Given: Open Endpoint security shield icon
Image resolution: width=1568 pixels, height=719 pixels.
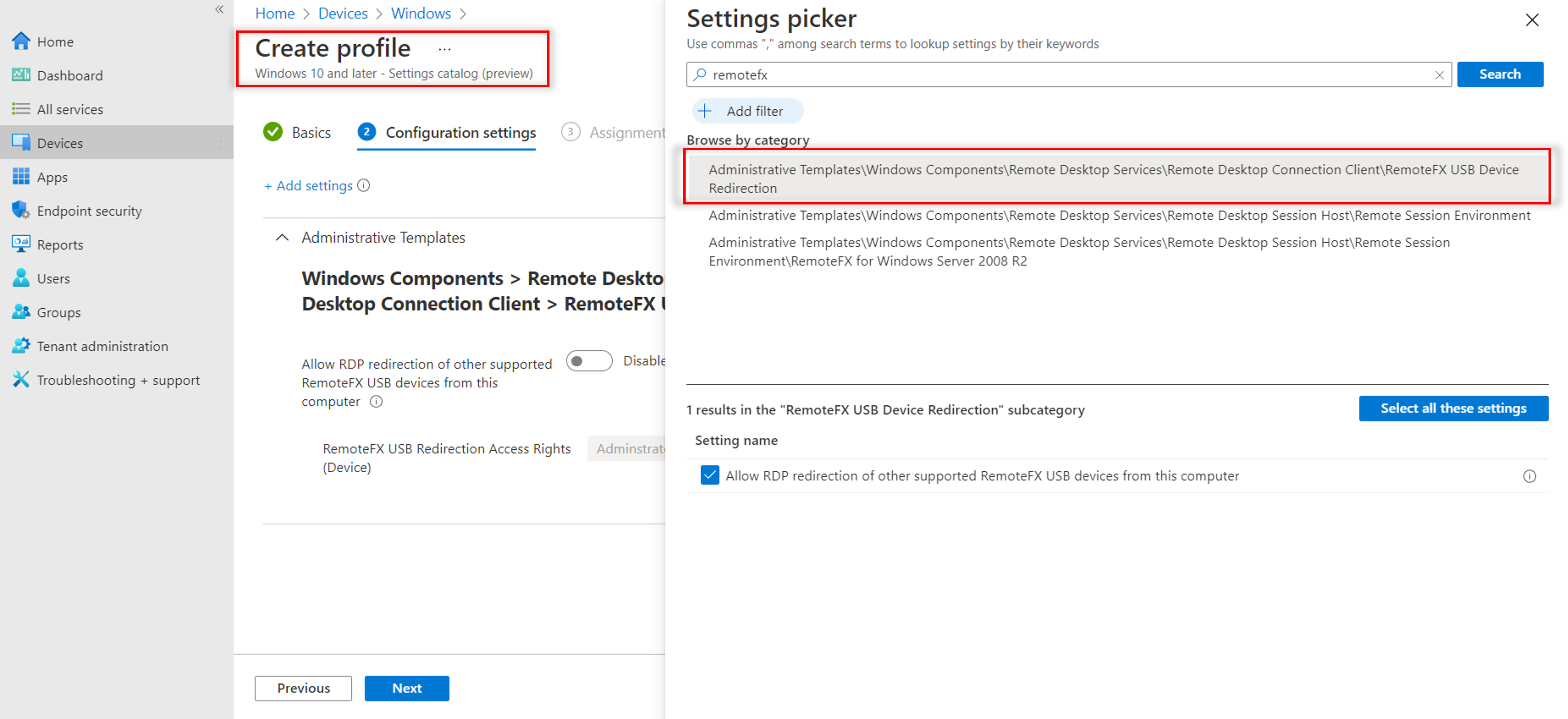Looking at the screenshot, I should point(21,210).
